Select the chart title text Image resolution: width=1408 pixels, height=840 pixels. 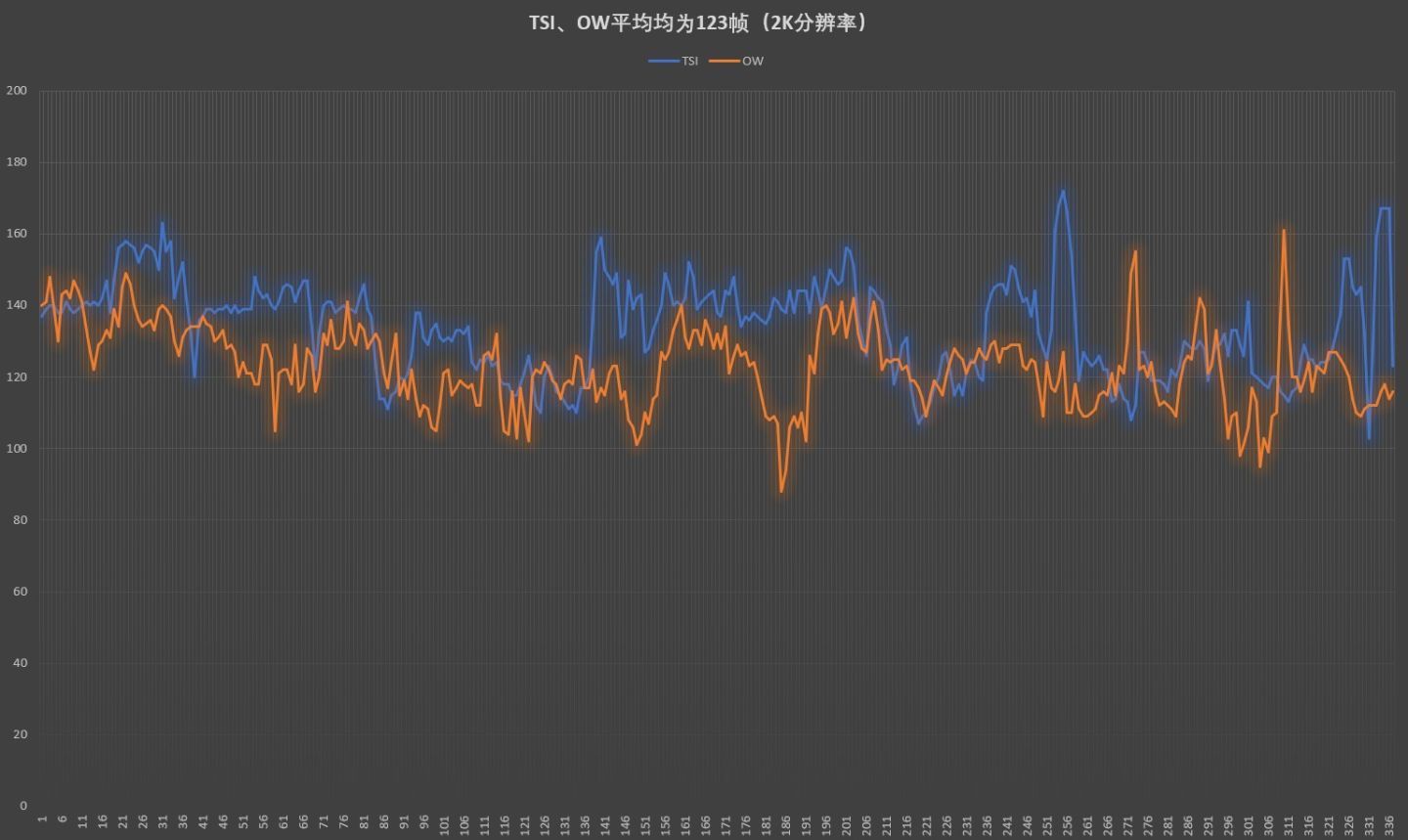coord(699,22)
